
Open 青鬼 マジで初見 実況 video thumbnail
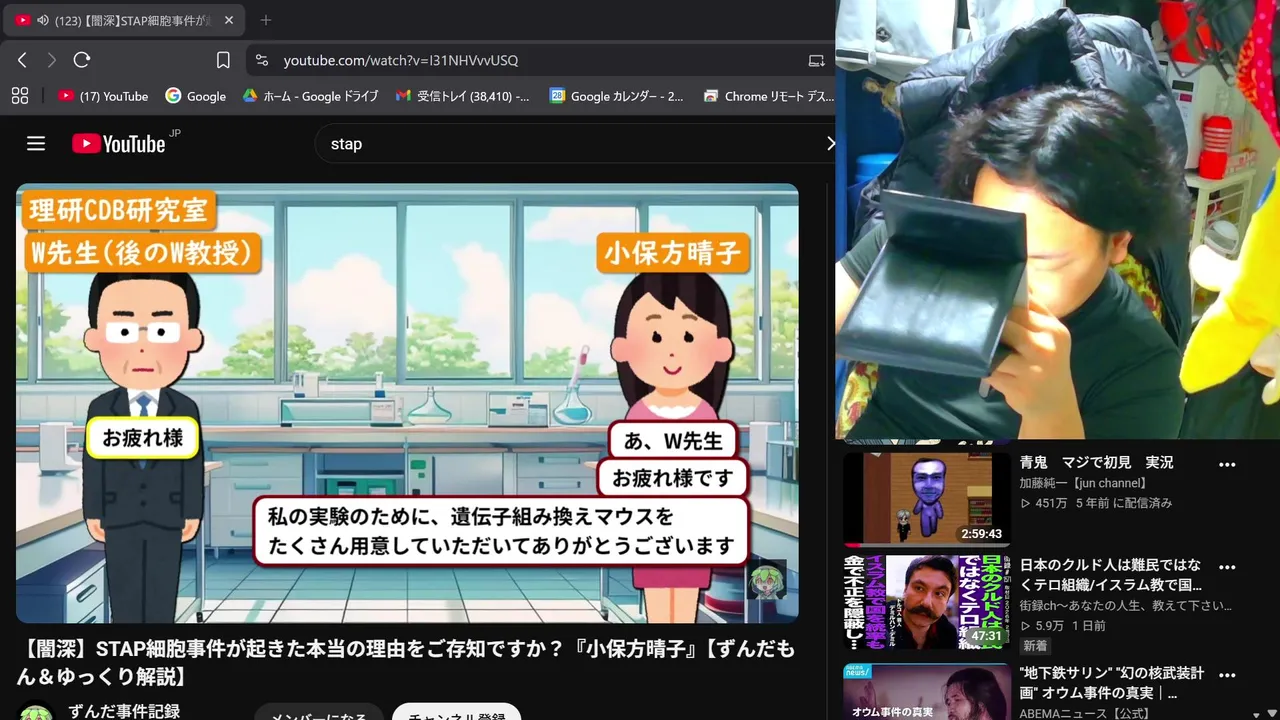[x=927, y=499]
